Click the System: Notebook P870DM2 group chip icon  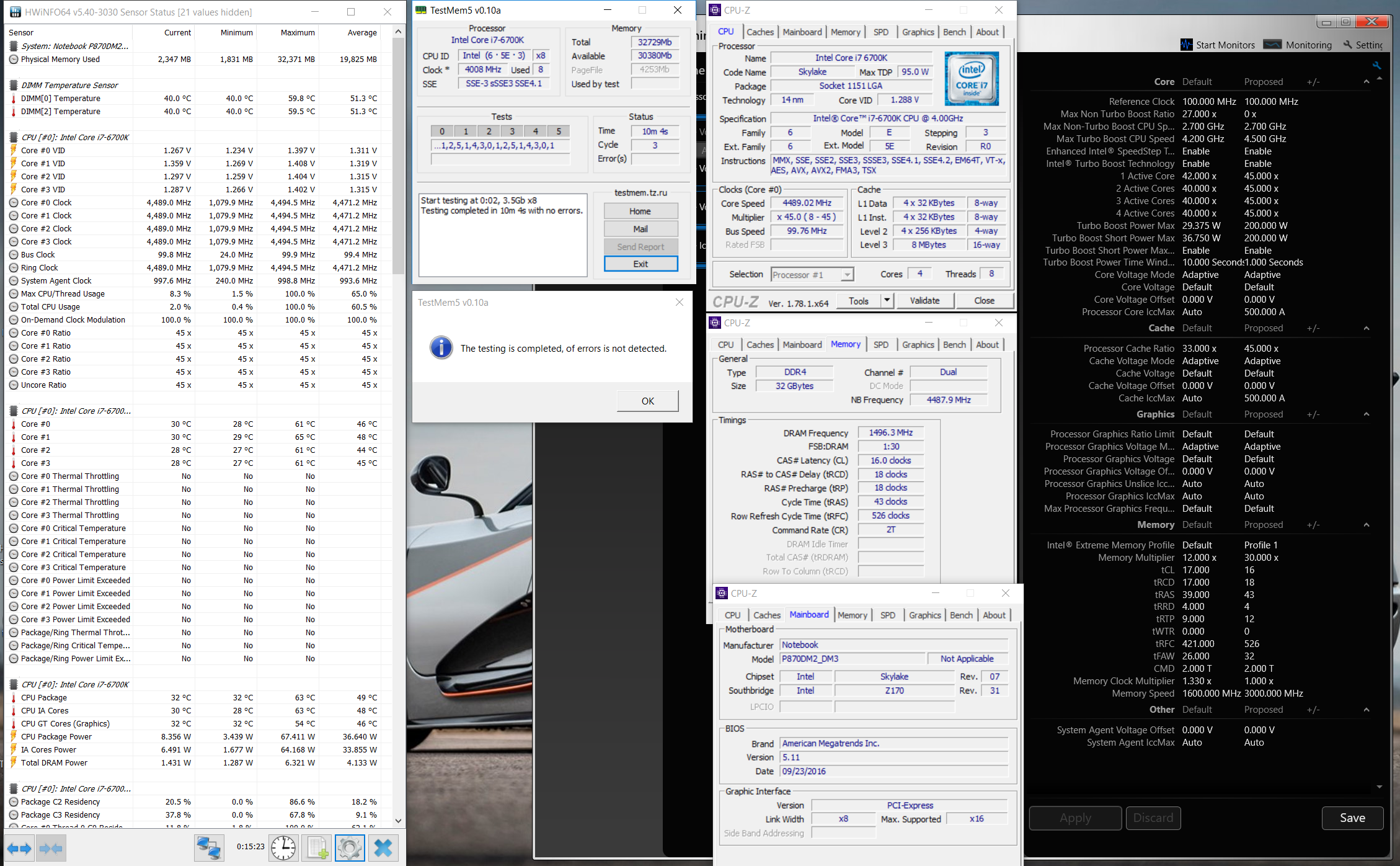coord(14,46)
